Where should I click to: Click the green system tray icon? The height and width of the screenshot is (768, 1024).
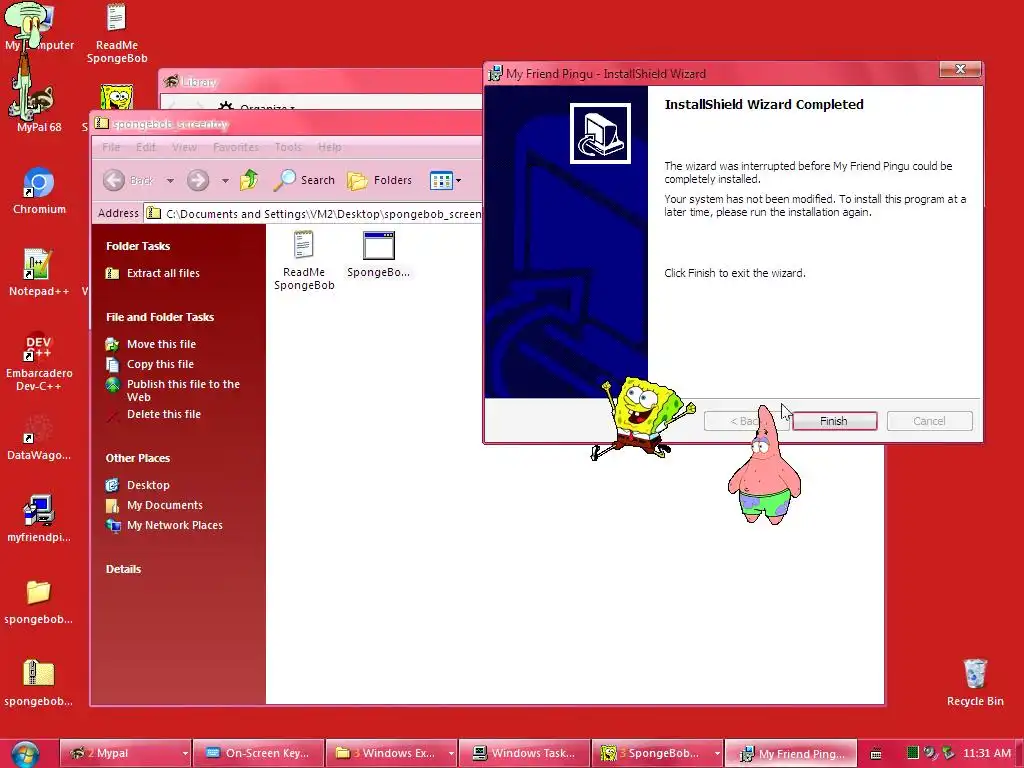click(x=913, y=753)
